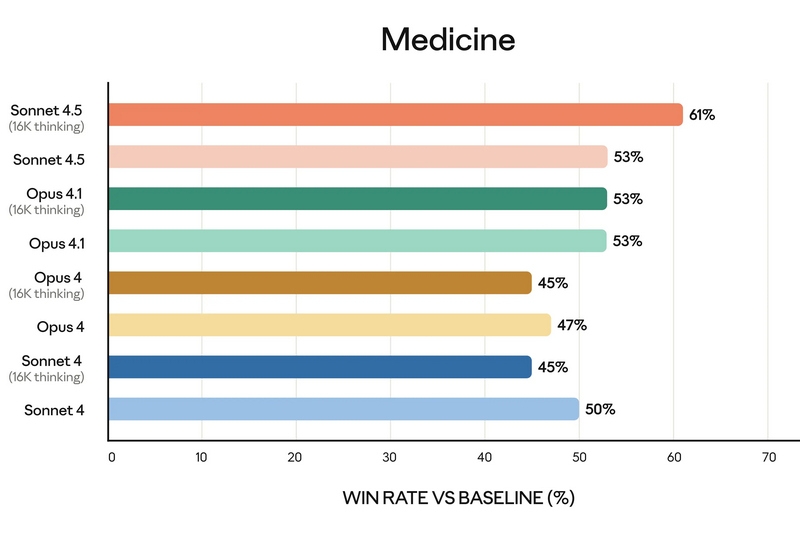
Task: Click the dark green Opus 4.1 thinking bar
Action: (357, 199)
